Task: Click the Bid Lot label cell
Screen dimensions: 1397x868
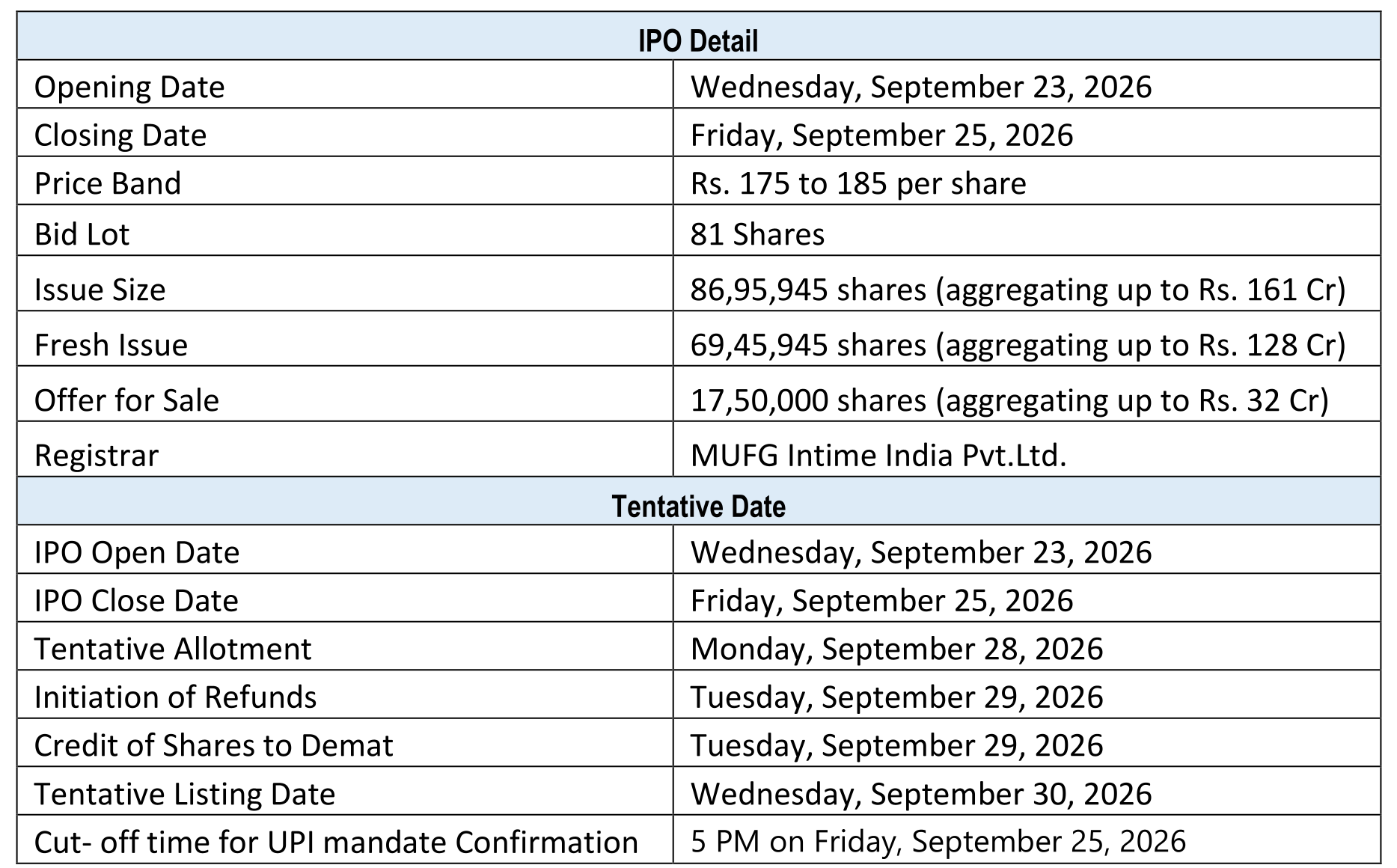Action: tap(345, 230)
